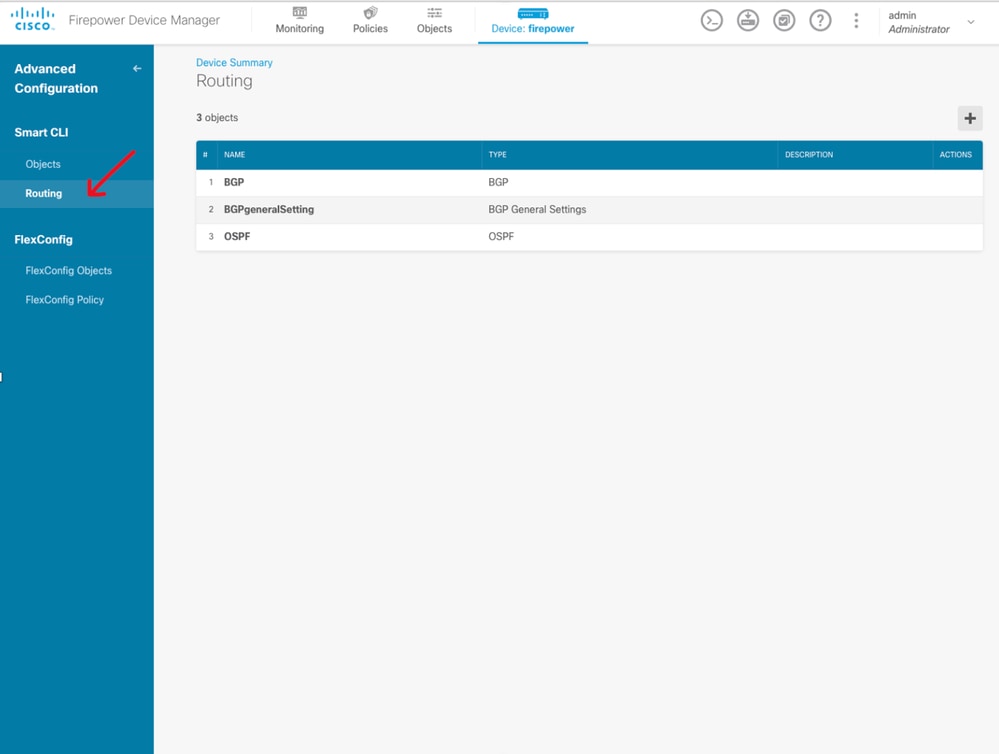Click the Smart CLI section heading
999x754 pixels.
coord(41,133)
